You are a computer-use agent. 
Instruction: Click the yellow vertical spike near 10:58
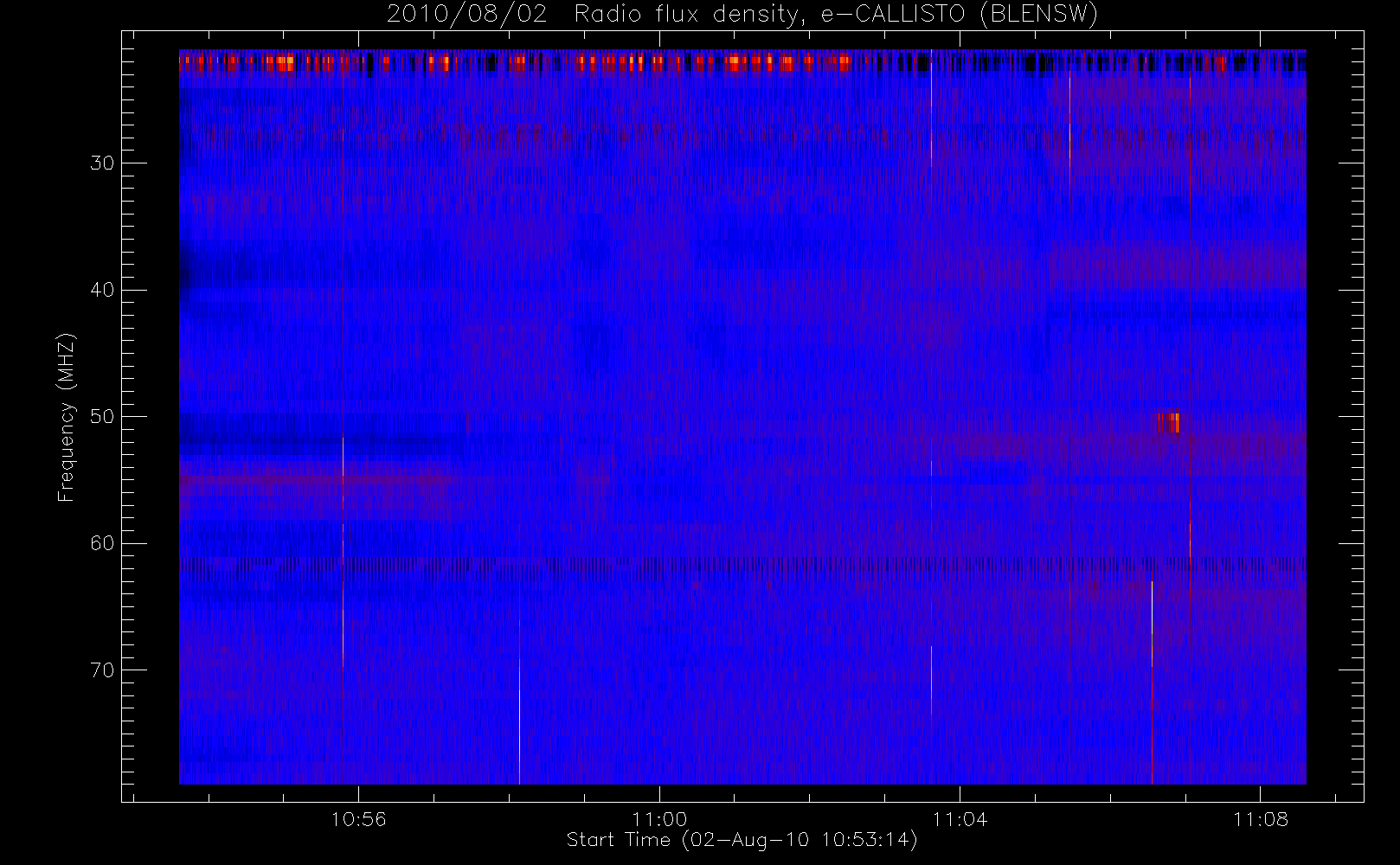point(519,653)
